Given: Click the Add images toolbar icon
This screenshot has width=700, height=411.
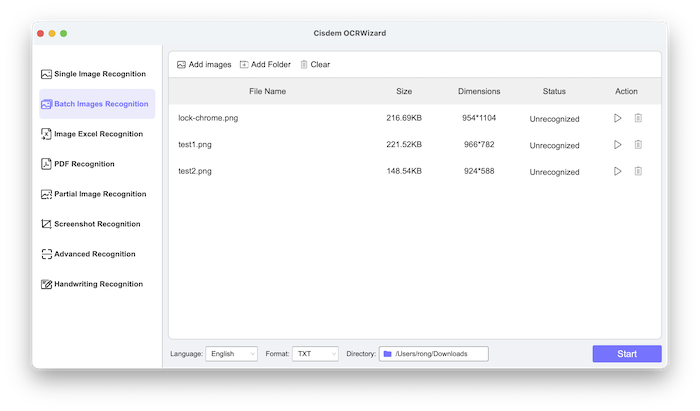Looking at the screenshot, I should (182, 65).
